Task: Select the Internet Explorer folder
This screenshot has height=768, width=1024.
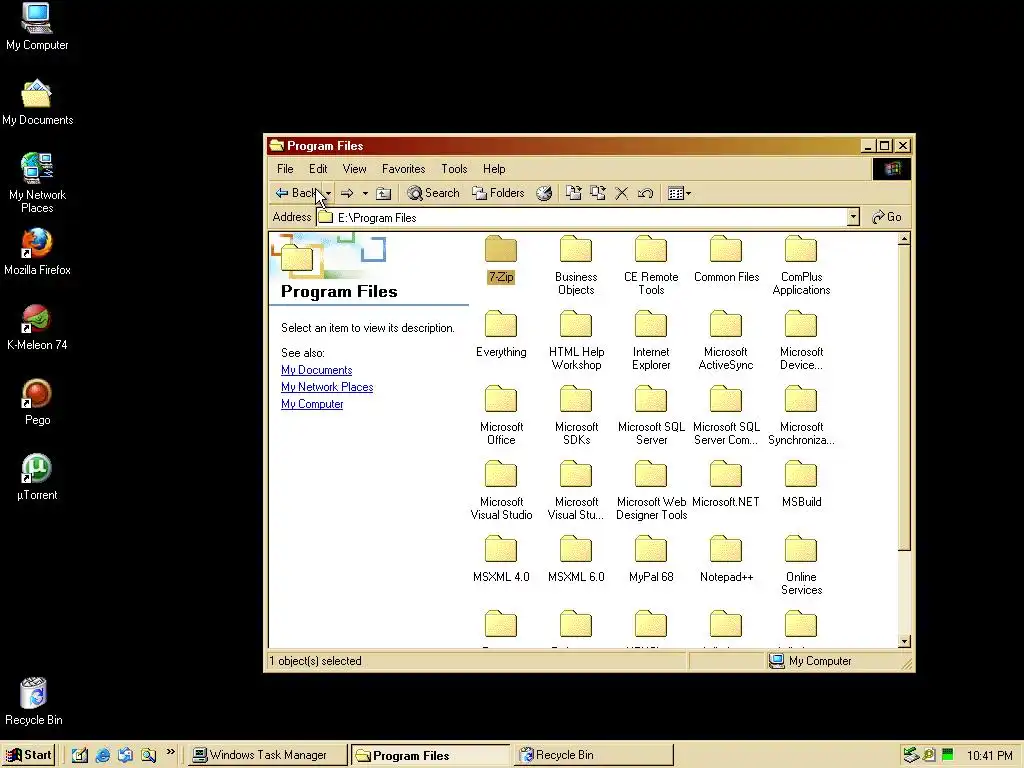Action: coord(651,340)
